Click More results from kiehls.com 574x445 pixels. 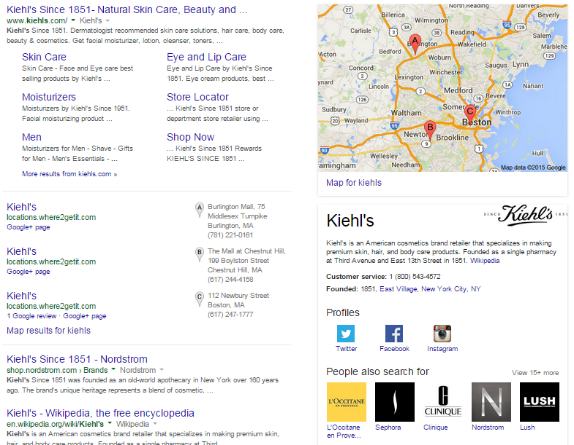70,174
